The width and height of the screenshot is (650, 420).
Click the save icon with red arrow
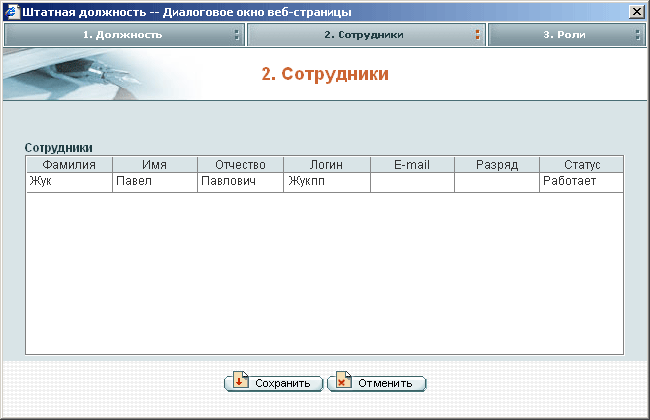coord(240,380)
